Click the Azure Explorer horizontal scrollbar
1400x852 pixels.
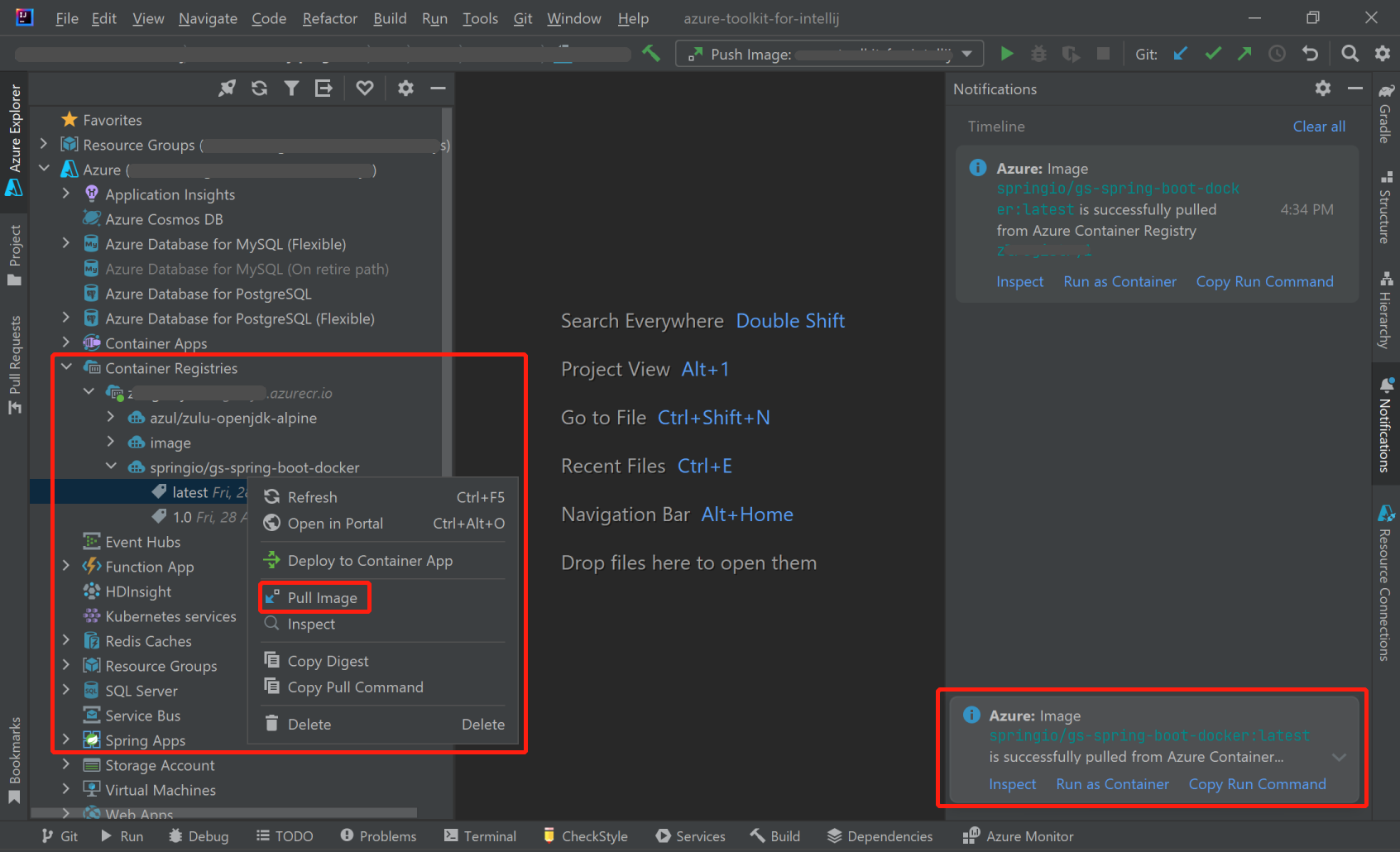coord(223,814)
